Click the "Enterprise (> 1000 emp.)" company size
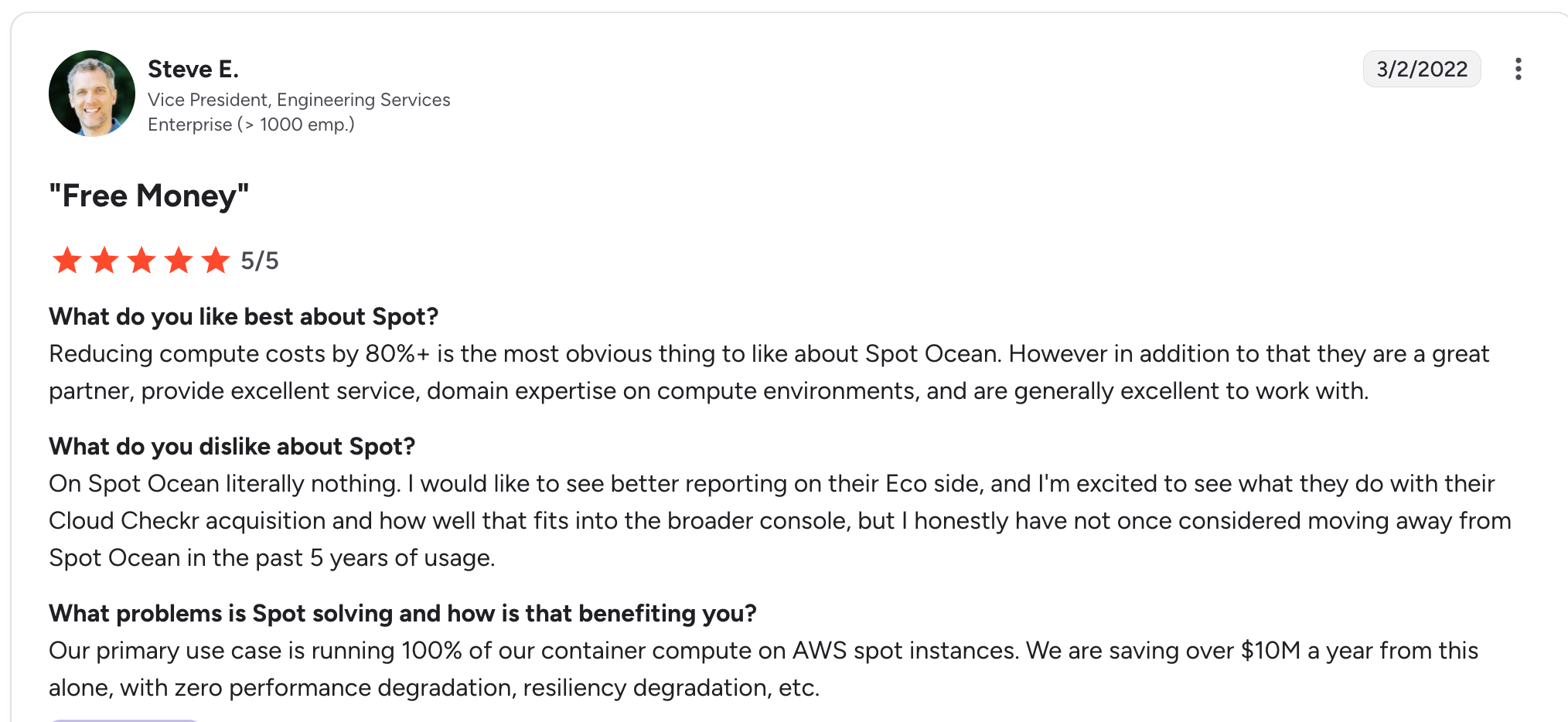 [251, 124]
